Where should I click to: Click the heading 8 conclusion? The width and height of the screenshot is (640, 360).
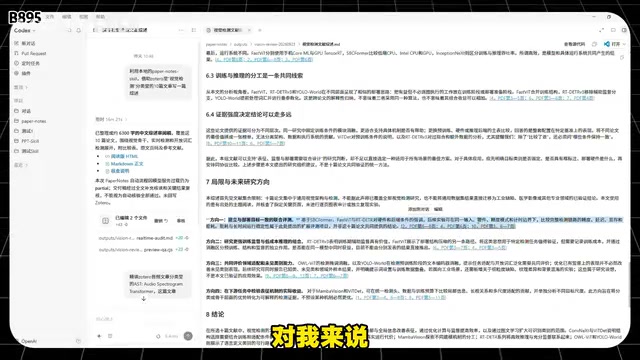(215, 314)
